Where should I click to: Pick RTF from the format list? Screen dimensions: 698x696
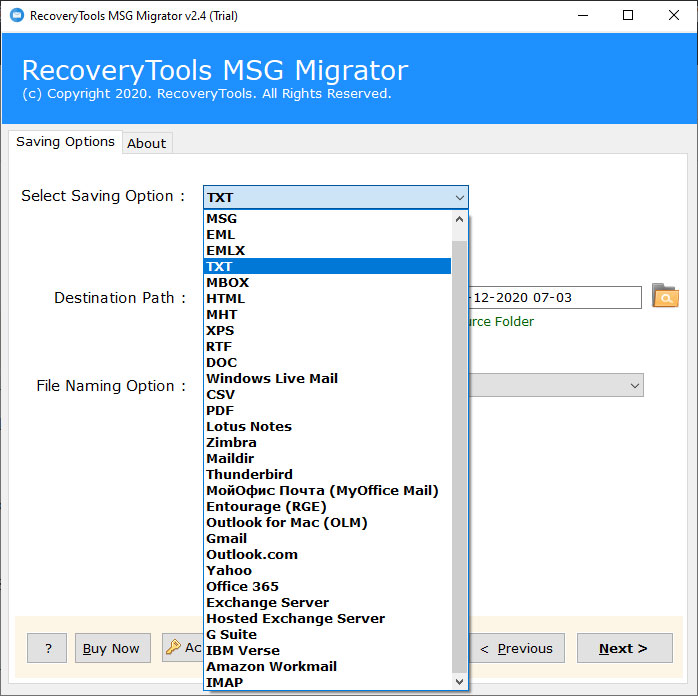pyautogui.click(x=327, y=347)
